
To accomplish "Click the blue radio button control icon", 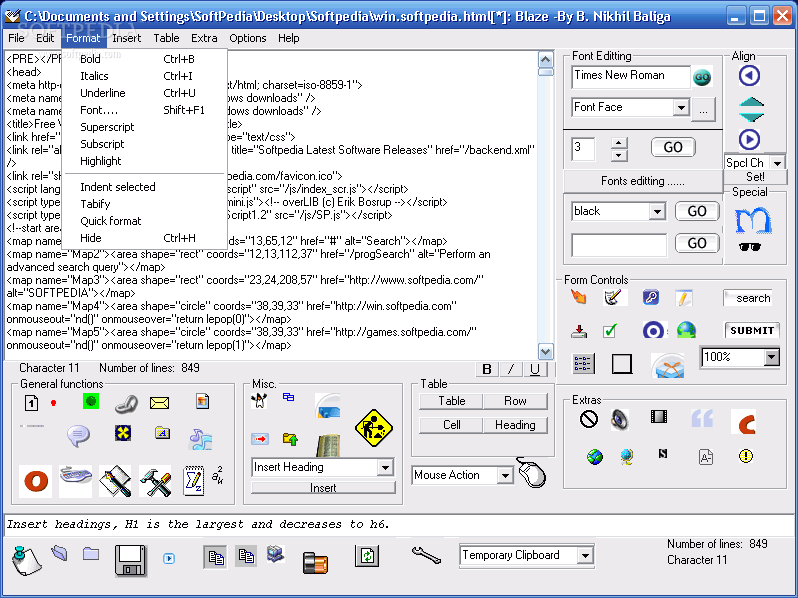I will pyautogui.click(x=653, y=330).
